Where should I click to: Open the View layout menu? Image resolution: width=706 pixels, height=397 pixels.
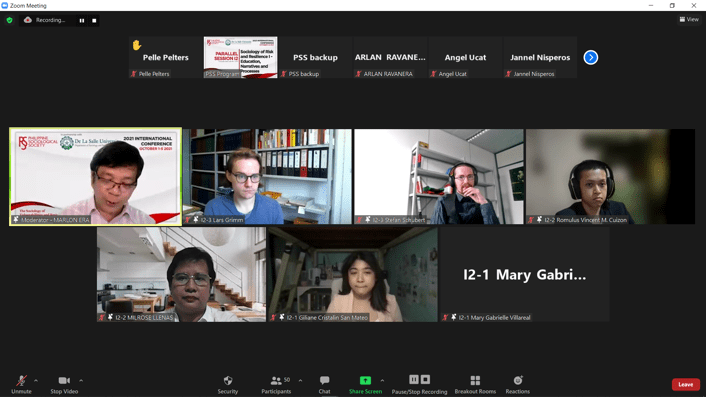(x=689, y=19)
